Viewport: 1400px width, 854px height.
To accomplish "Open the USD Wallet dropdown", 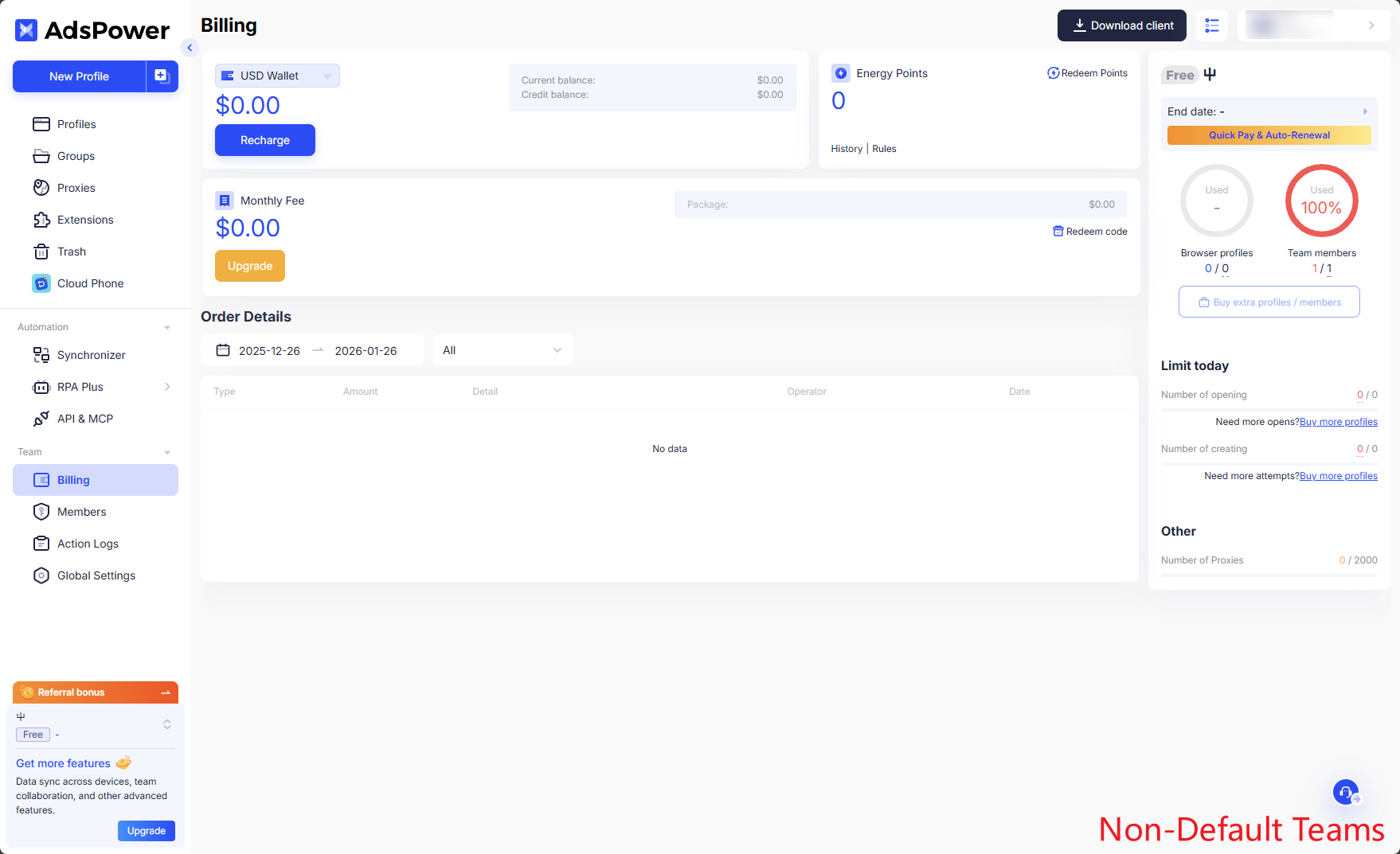I will click(x=276, y=75).
